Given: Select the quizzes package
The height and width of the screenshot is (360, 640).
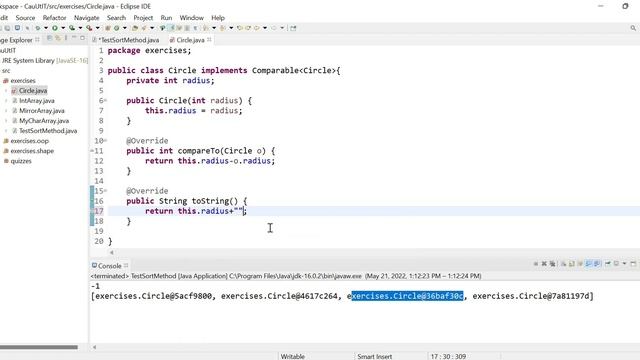Looking at the screenshot, I should pyautogui.click(x=21, y=161).
